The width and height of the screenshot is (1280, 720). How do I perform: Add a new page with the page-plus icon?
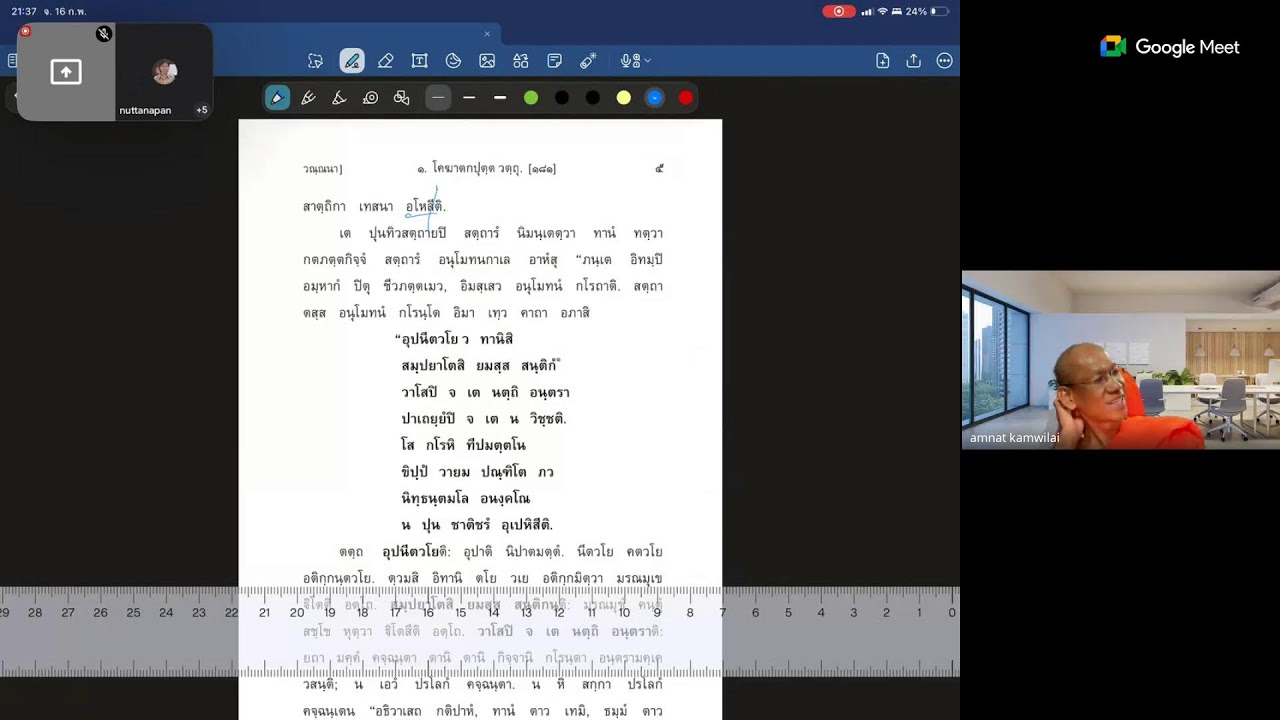click(x=882, y=61)
